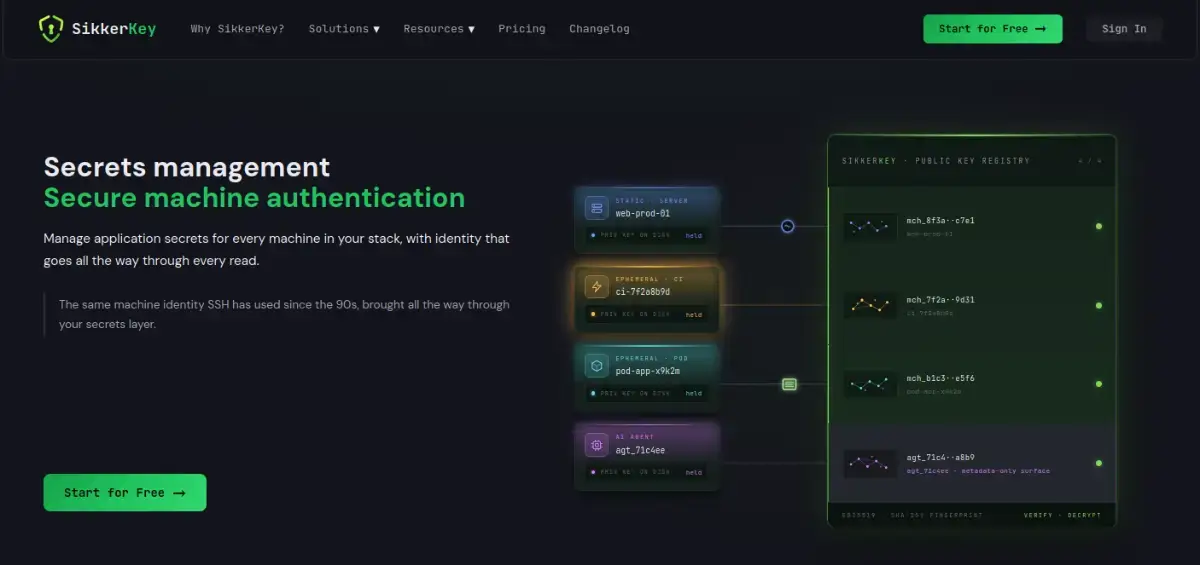Click the Secrets management heading
Viewport: 1200px width, 565px height.
[x=187, y=166]
